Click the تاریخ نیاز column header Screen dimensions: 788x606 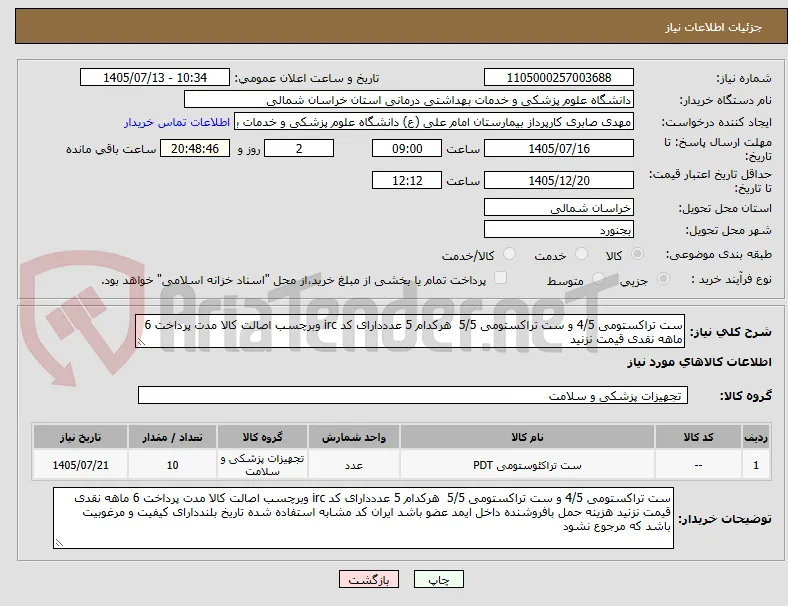[80, 437]
